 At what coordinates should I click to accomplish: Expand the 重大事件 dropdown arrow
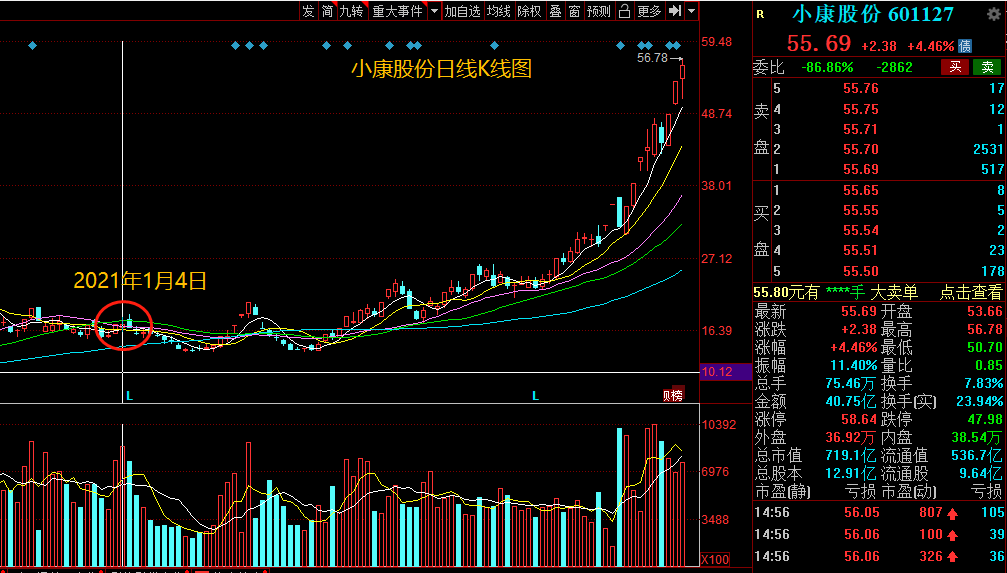point(434,11)
